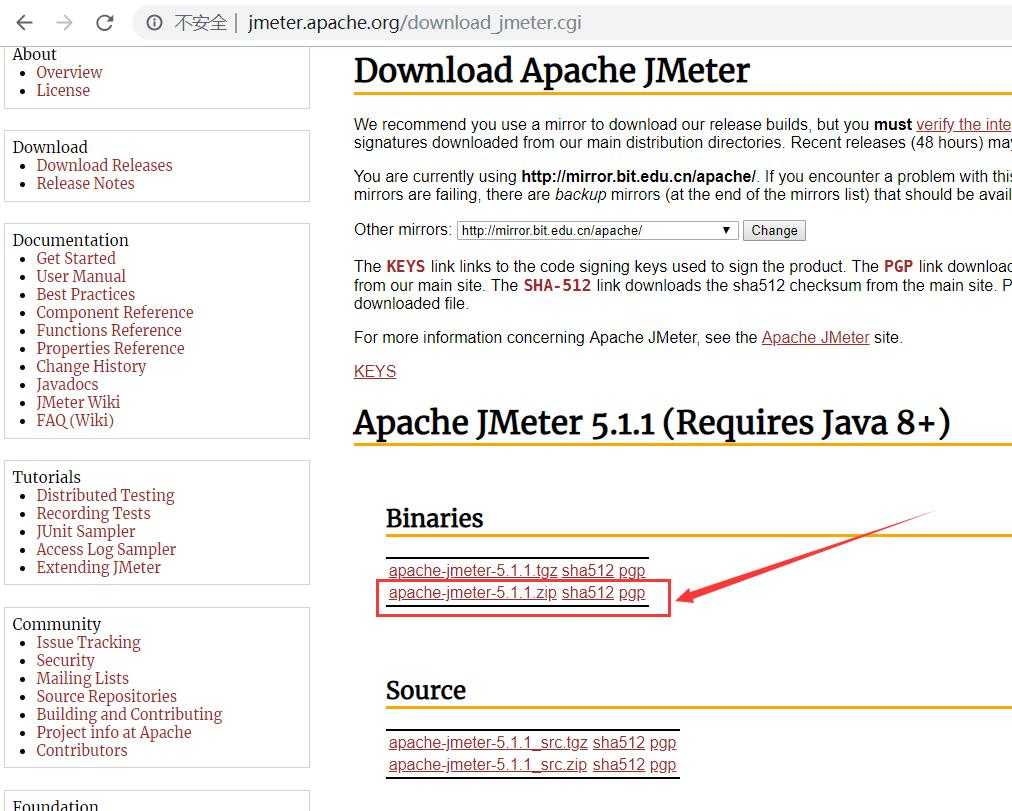1012x811 pixels.
Task: Visit the JMeter Wiki link
Action: (78, 403)
